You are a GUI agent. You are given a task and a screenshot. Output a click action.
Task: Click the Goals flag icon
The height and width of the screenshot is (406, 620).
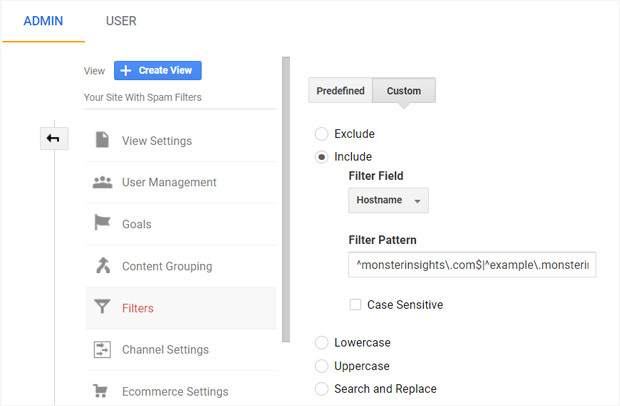[102, 224]
